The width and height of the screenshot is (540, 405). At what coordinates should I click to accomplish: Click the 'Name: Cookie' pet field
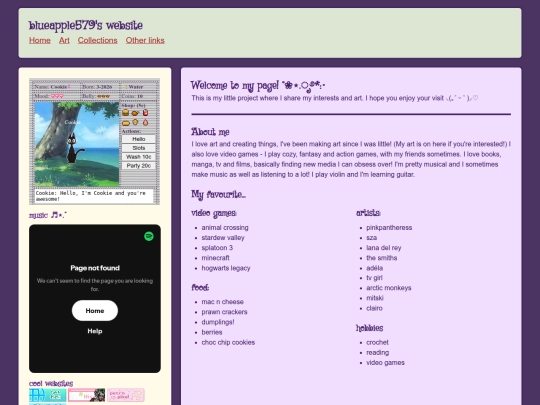[52, 87]
